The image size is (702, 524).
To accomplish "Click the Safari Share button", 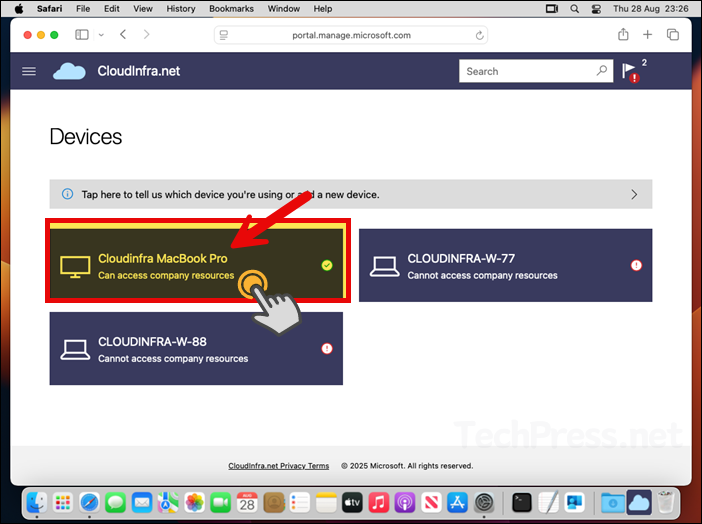I will tap(623, 34).
